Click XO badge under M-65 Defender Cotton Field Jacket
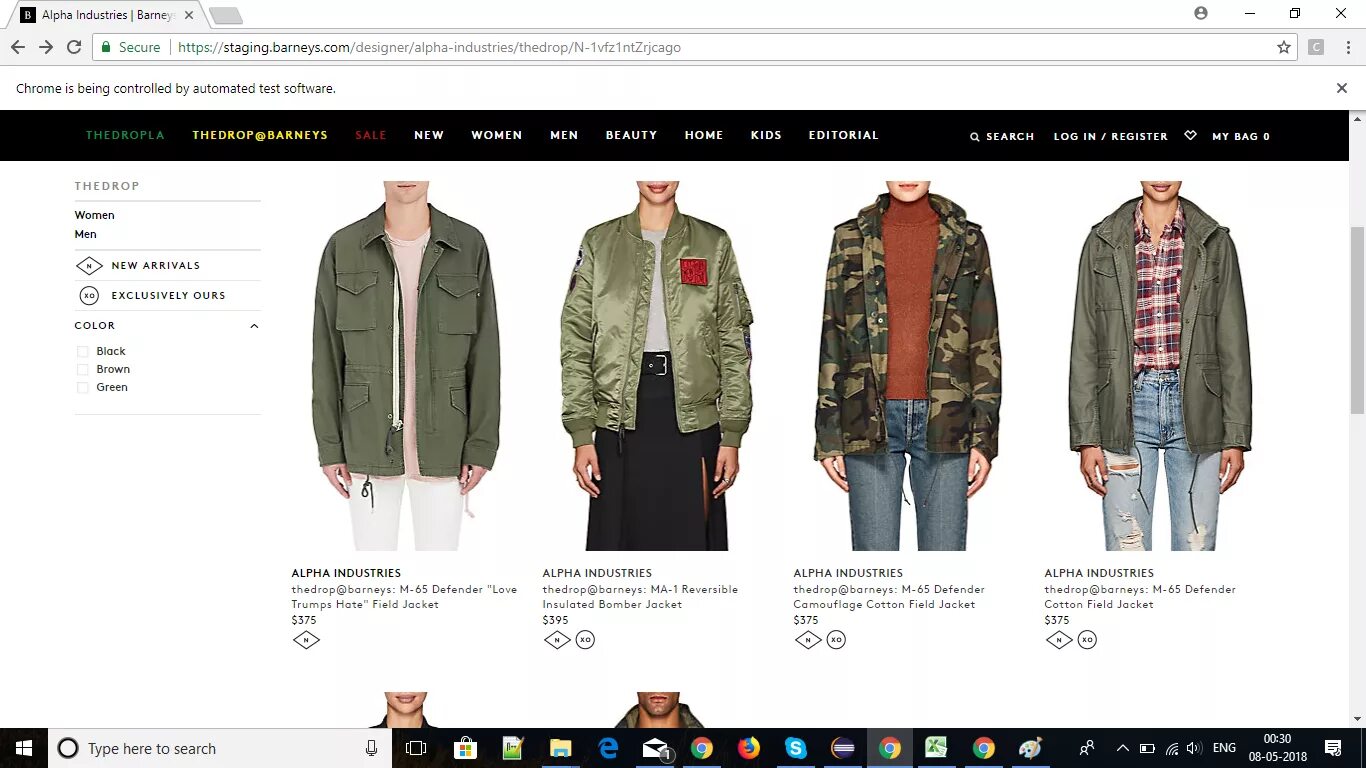 click(1087, 639)
